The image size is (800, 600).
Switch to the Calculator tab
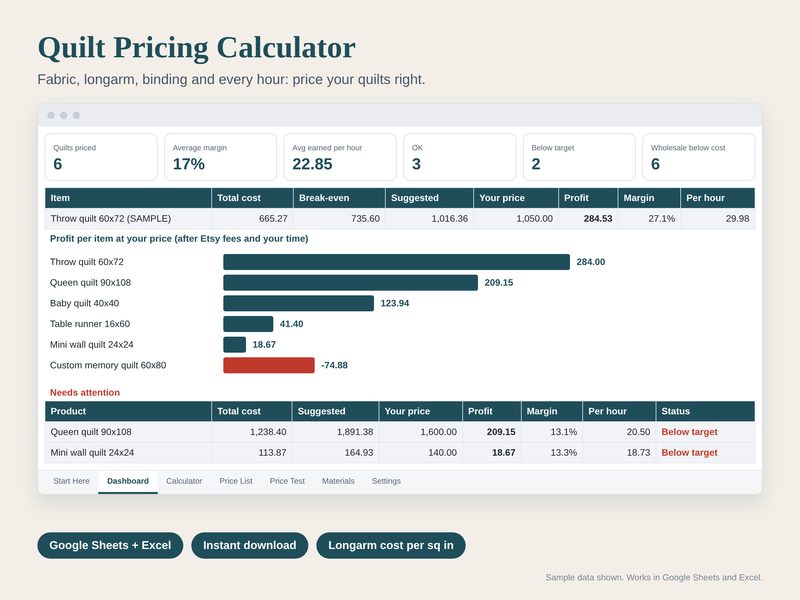184,481
